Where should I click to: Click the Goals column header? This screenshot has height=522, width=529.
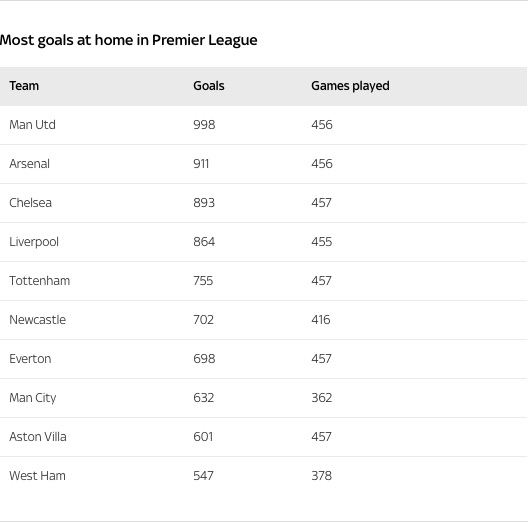tap(208, 86)
